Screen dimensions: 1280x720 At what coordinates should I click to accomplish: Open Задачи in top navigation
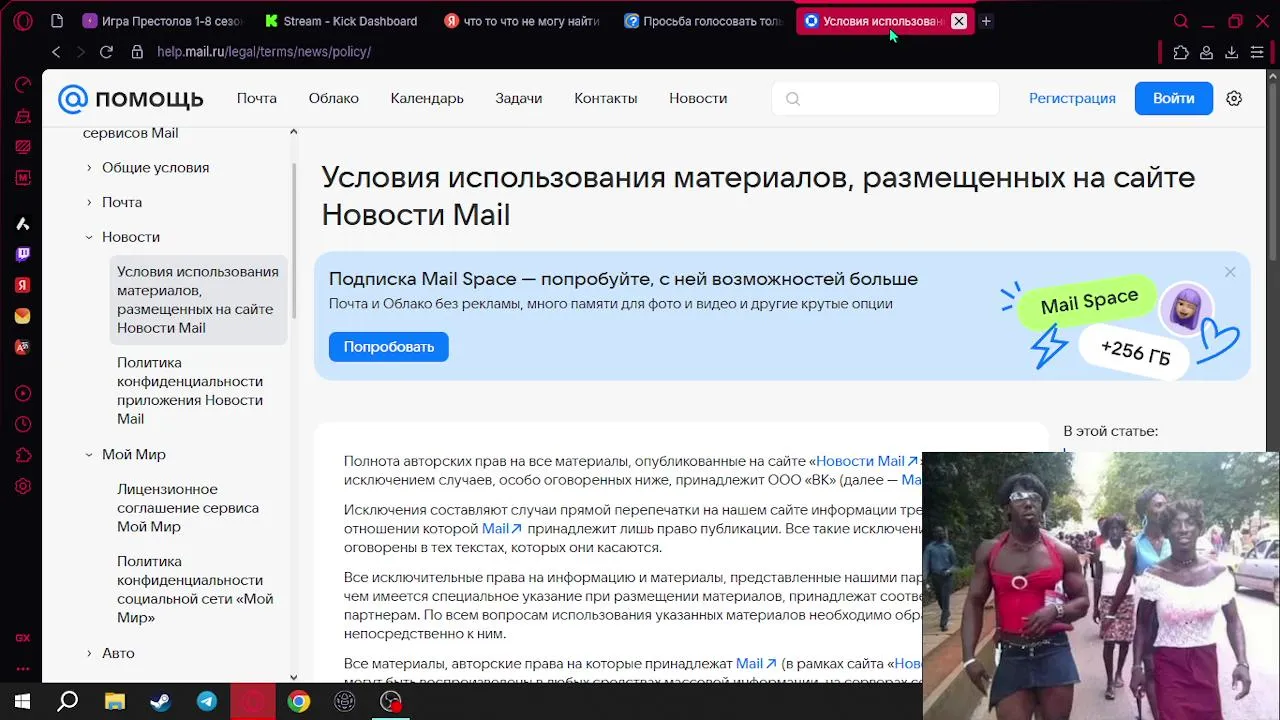point(519,98)
